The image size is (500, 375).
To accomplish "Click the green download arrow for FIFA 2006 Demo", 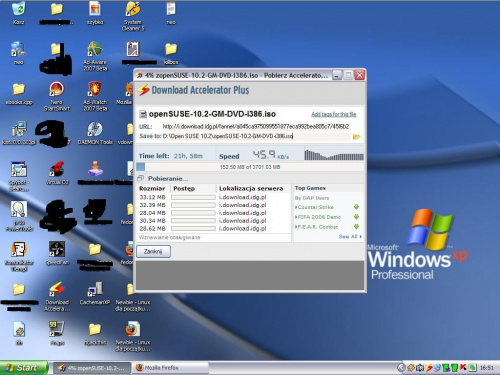I will pos(356,217).
